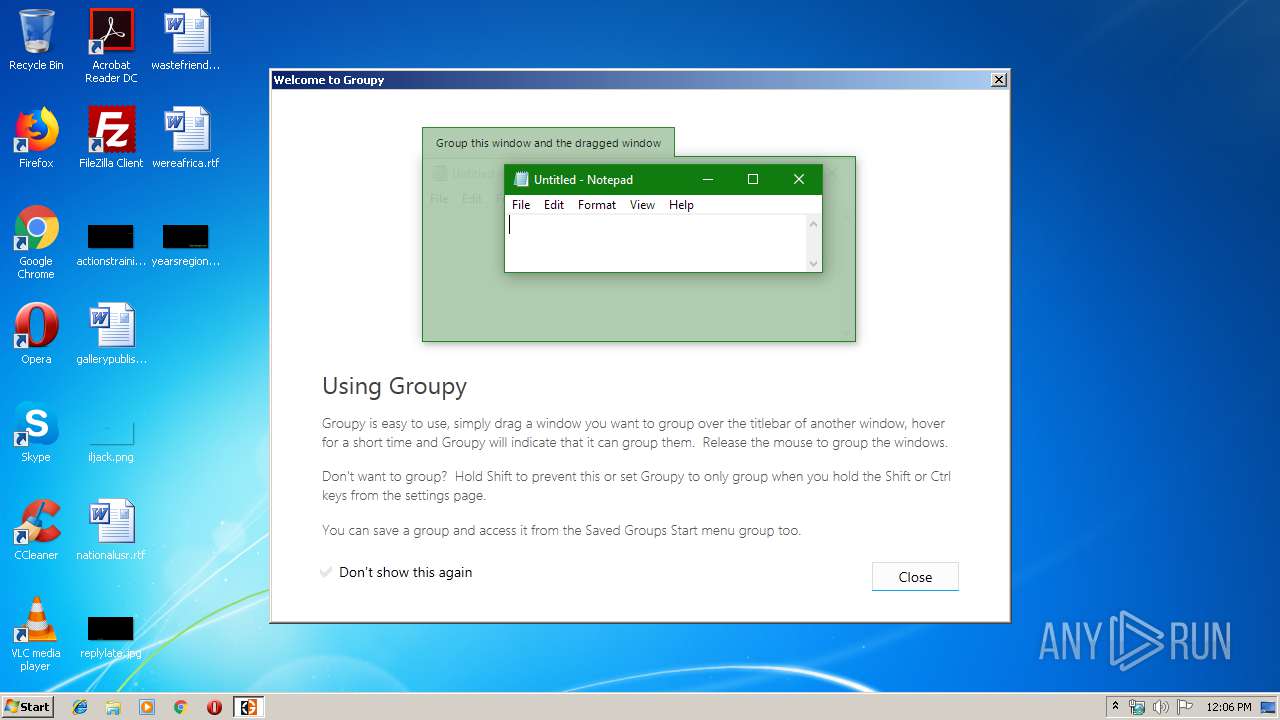This screenshot has width=1280, height=720.
Task: Open the Action Center flag icon
Action: pos(1184,707)
